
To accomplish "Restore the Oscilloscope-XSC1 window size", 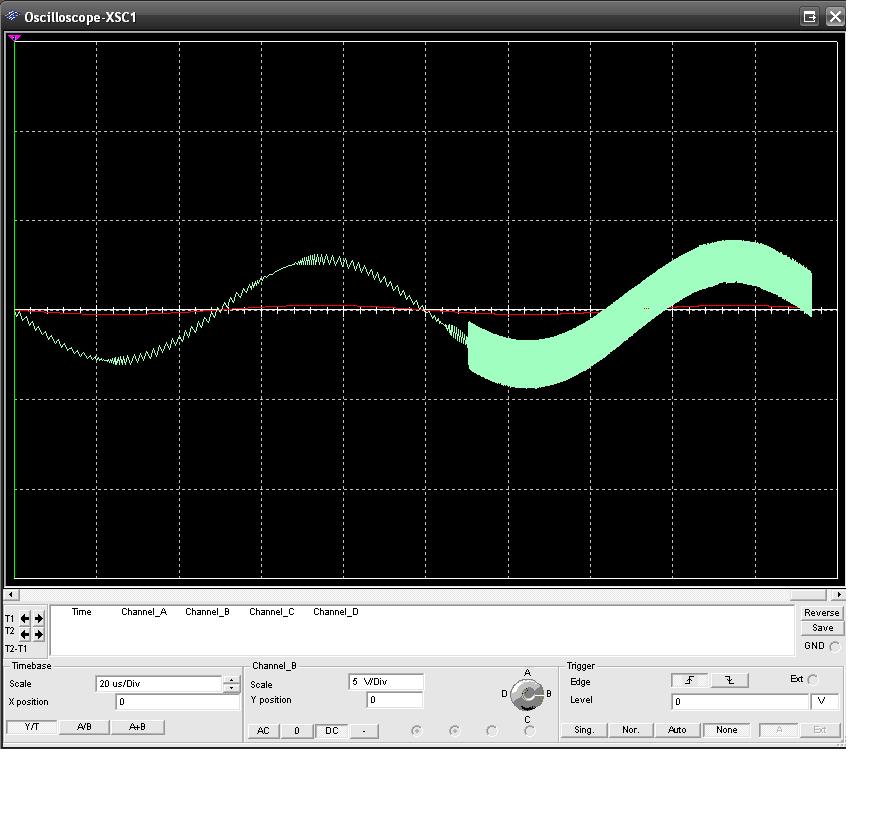I will pyautogui.click(x=810, y=17).
